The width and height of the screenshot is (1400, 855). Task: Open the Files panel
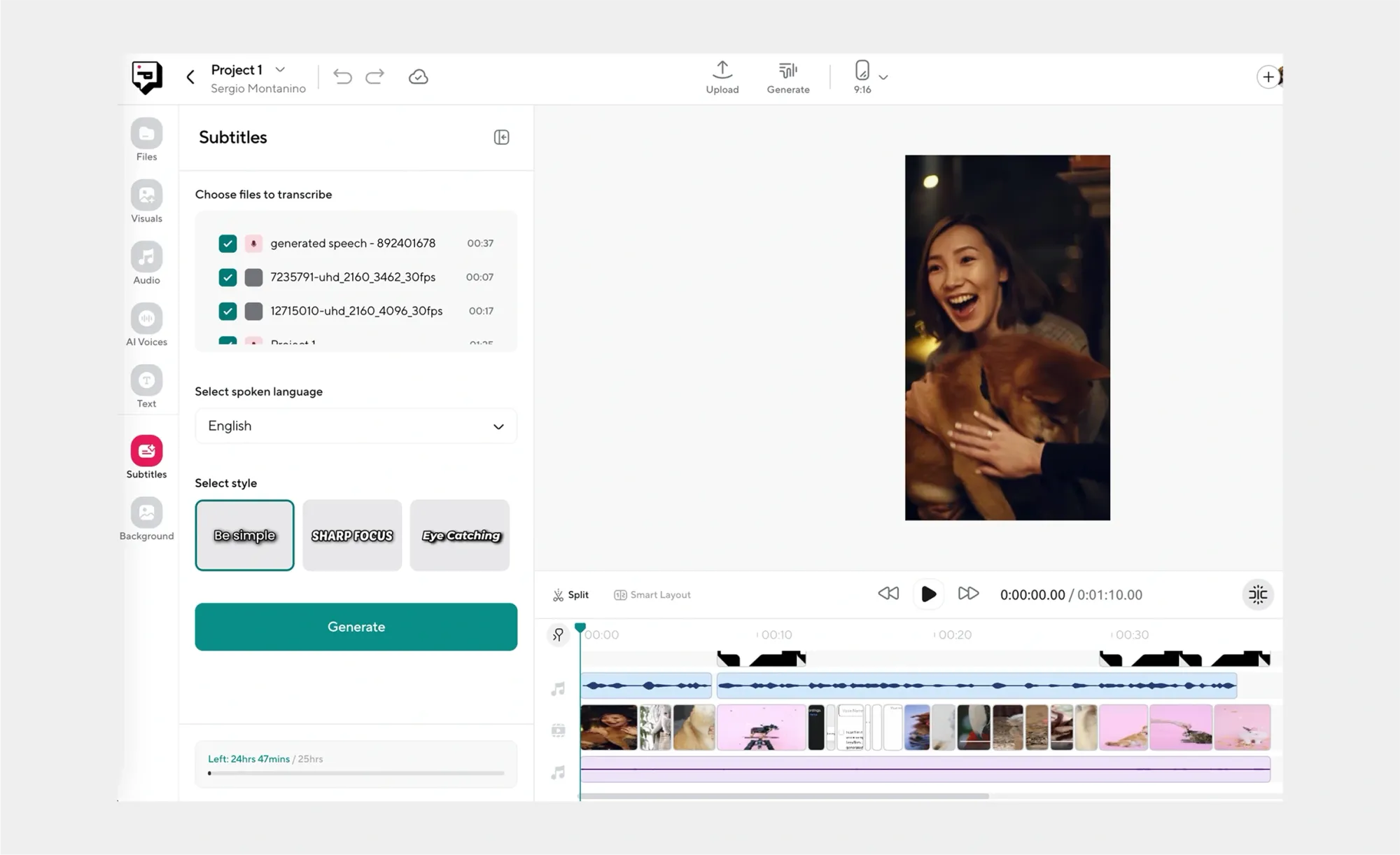(146, 139)
